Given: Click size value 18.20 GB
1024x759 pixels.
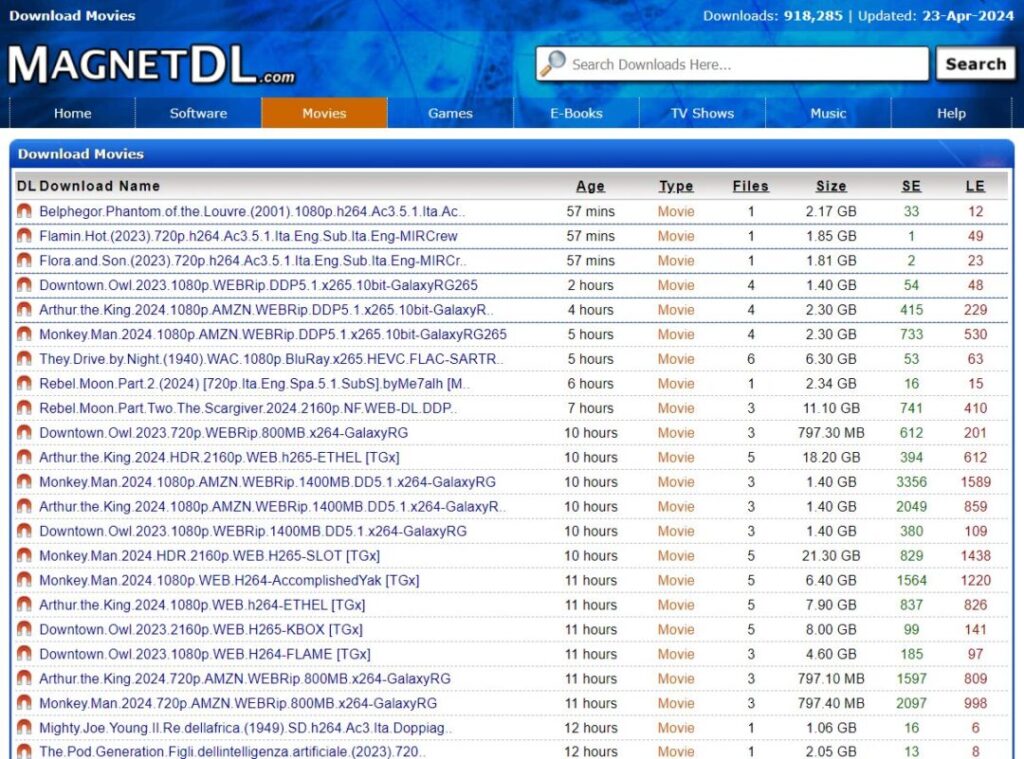Looking at the screenshot, I should pyautogui.click(x=831, y=457).
